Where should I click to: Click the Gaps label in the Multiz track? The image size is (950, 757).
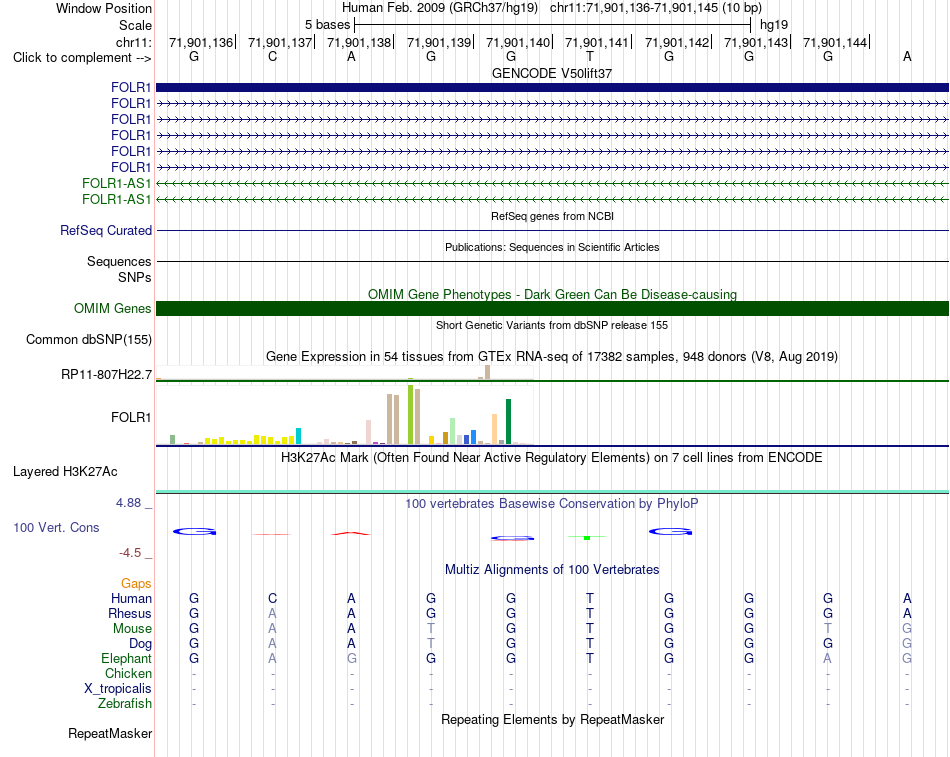(x=136, y=583)
